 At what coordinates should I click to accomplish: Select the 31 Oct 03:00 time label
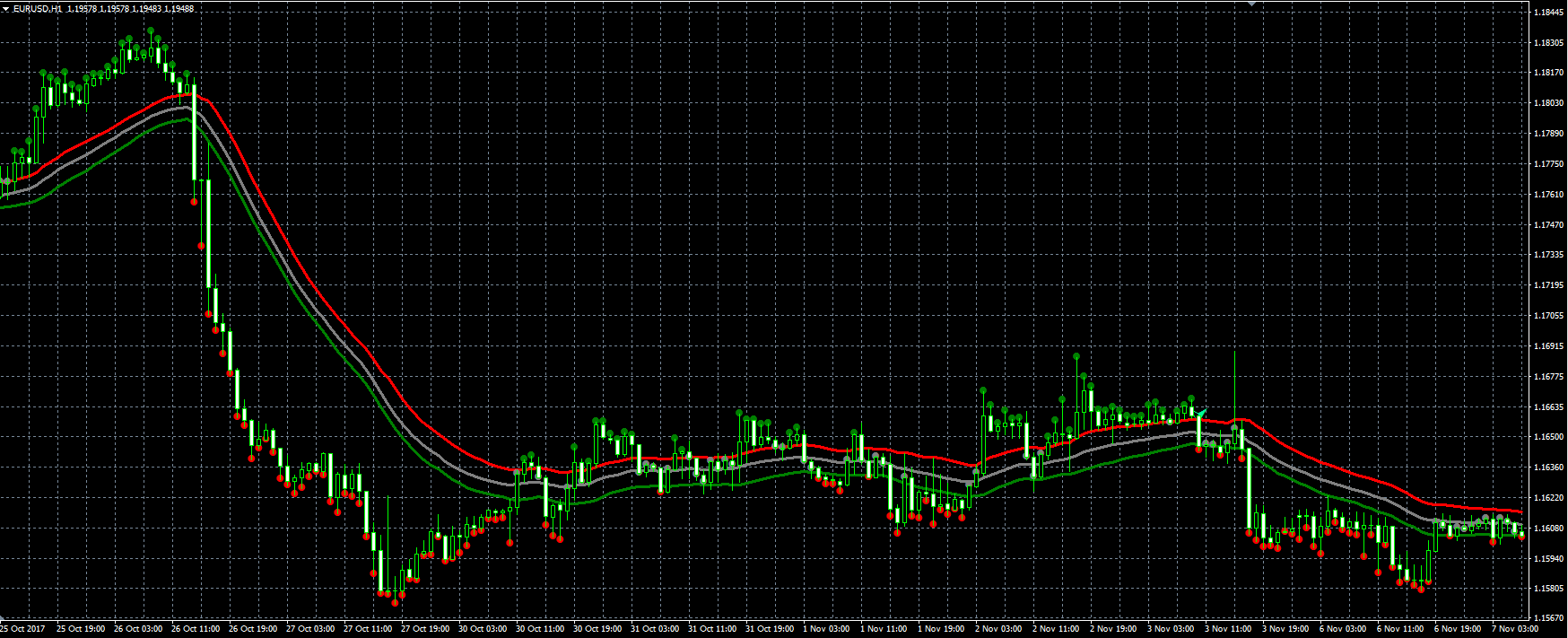click(655, 629)
